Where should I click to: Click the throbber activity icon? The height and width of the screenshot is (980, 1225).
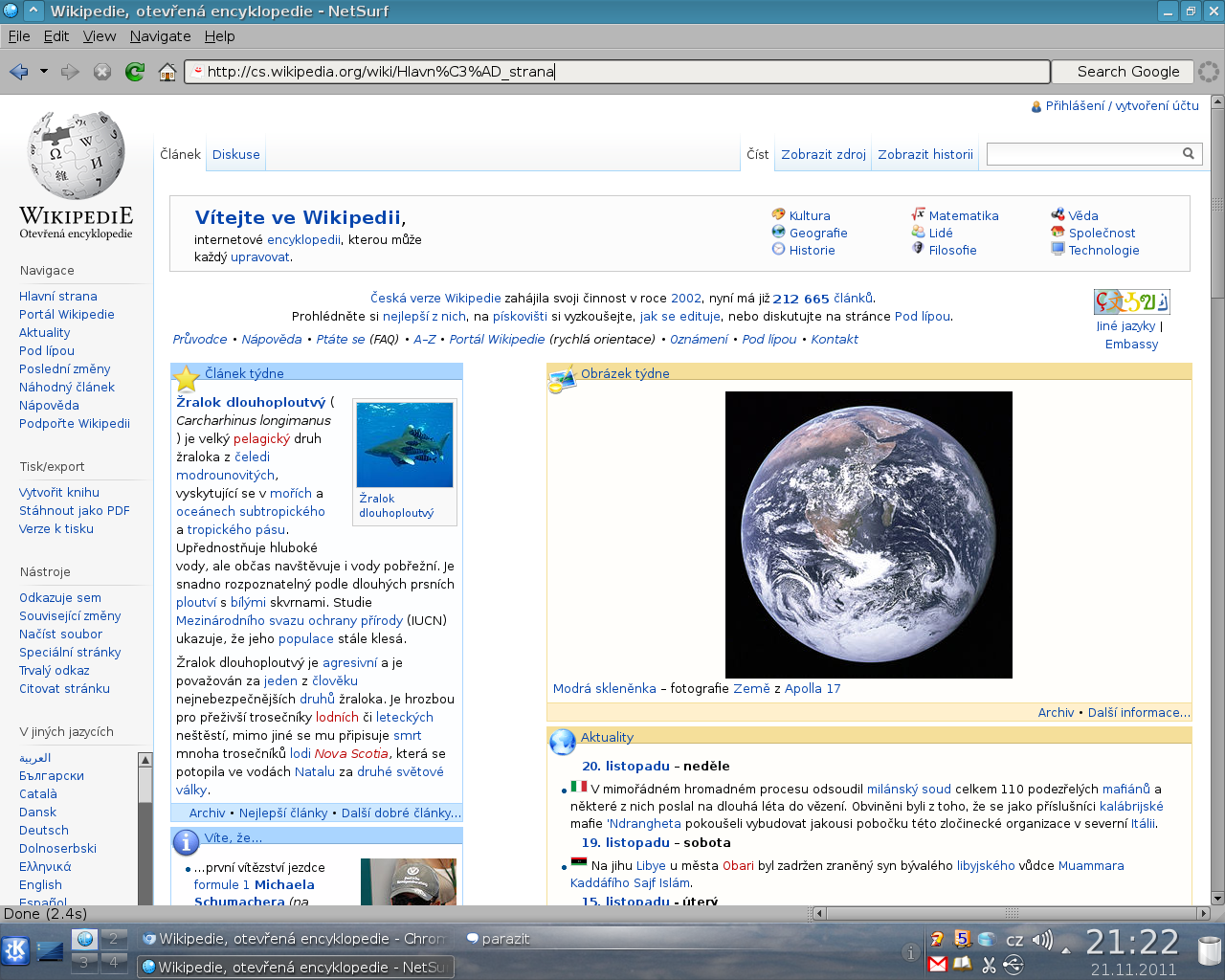1209,72
